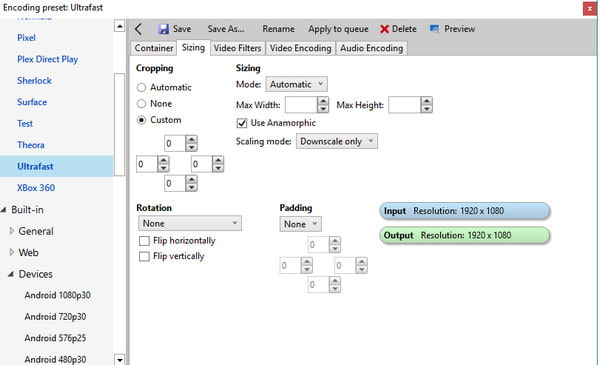This screenshot has width=600, height=365.
Task: Select the Sizing tab
Action: [193, 47]
